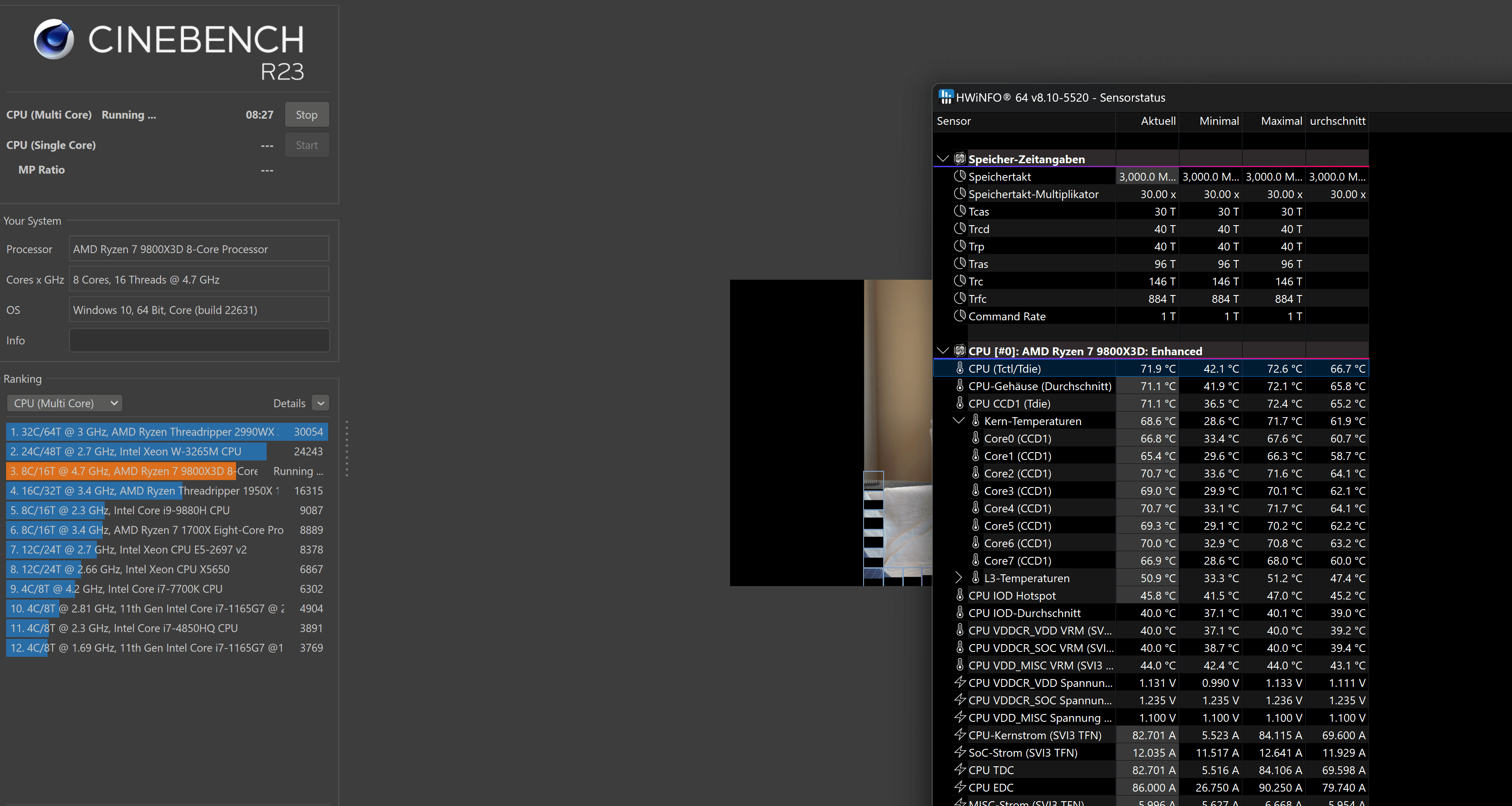Open the CPU (Multi Core) ranking dropdown
Screen dimensions: 1512x806
pyautogui.click(x=65, y=403)
